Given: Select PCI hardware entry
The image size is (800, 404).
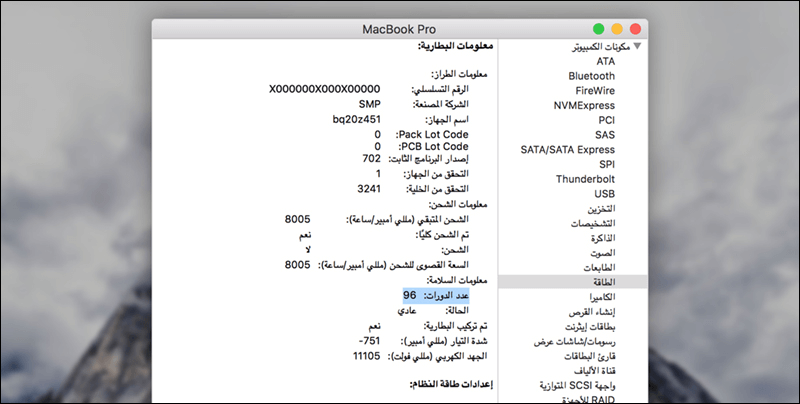Looking at the screenshot, I should 607,120.
